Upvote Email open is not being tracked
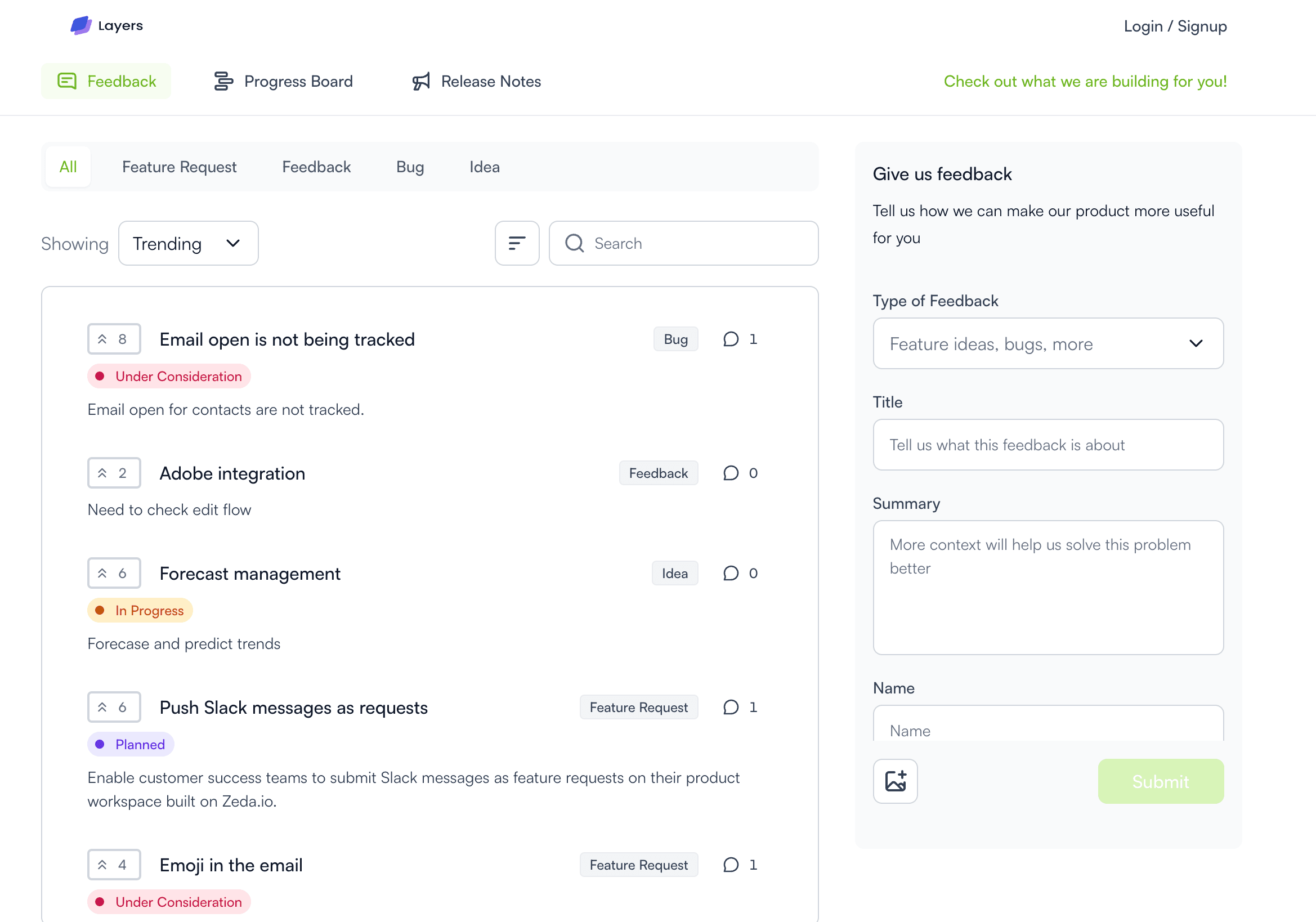Image resolution: width=1316 pixels, height=922 pixels. (114, 339)
